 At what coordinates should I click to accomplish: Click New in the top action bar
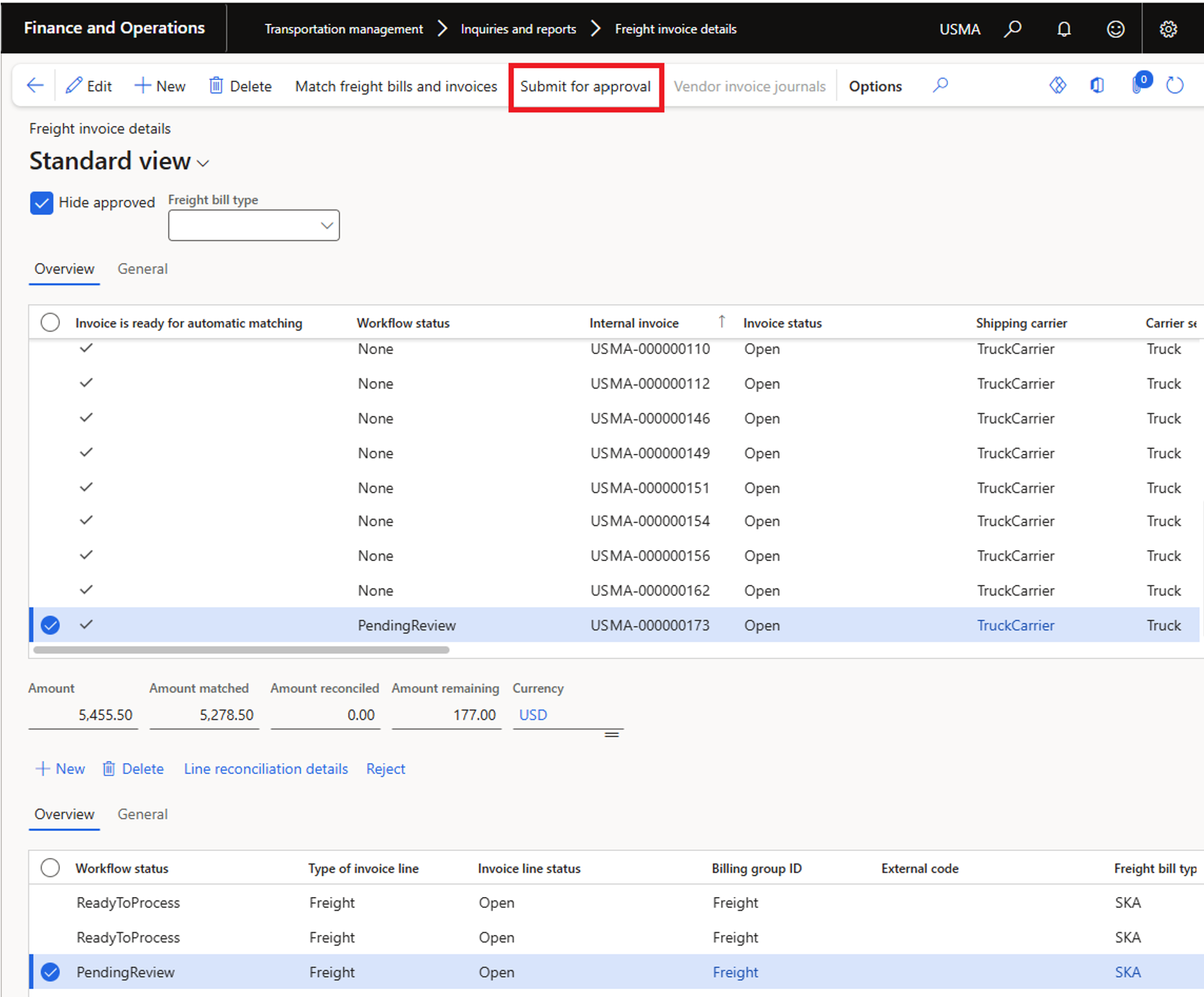[x=160, y=86]
